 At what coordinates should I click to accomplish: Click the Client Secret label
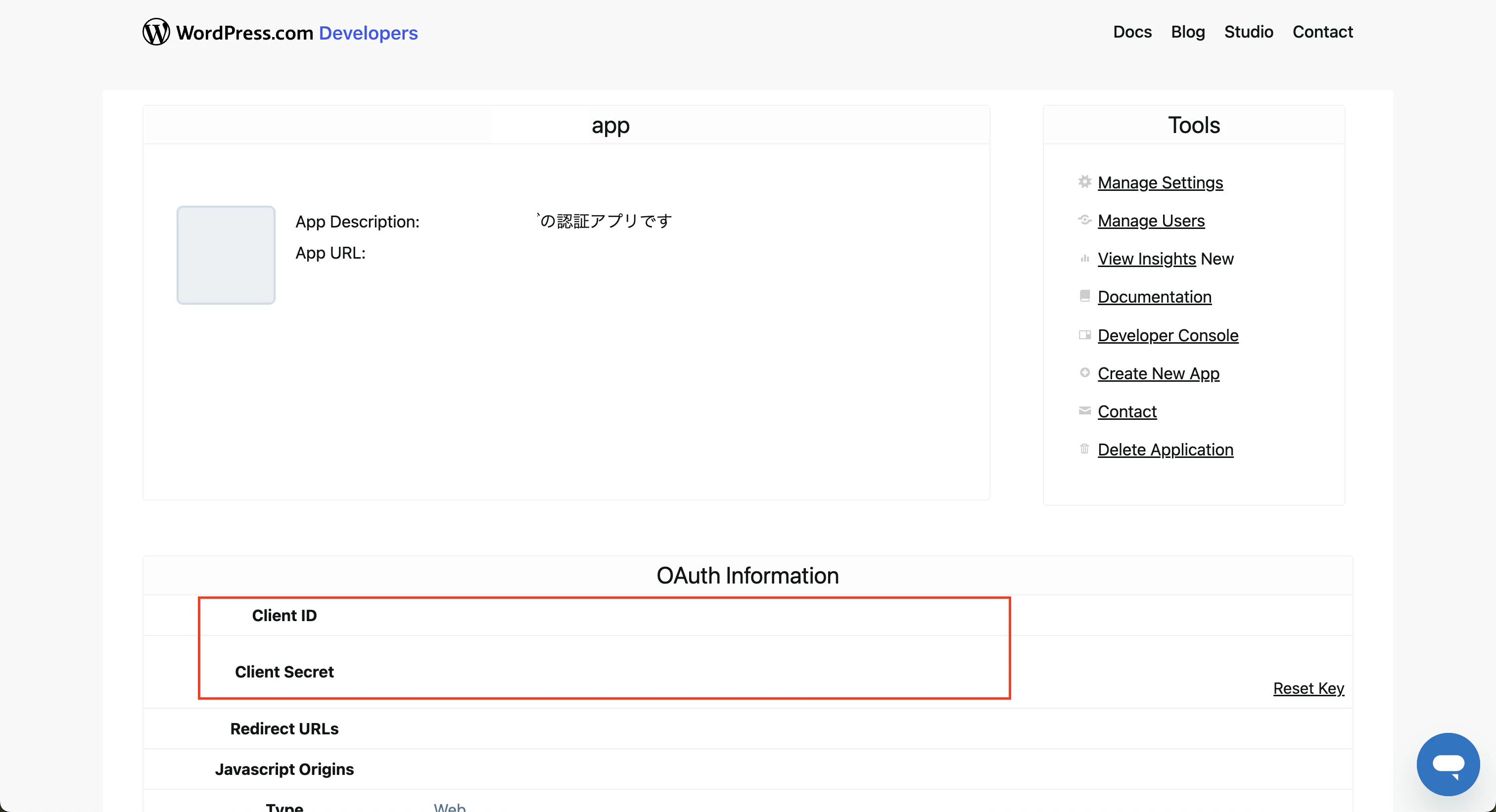tap(284, 672)
